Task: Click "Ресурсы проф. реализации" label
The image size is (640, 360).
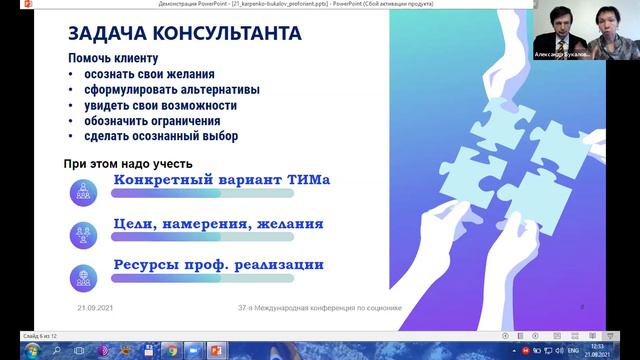Action: [x=218, y=264]
